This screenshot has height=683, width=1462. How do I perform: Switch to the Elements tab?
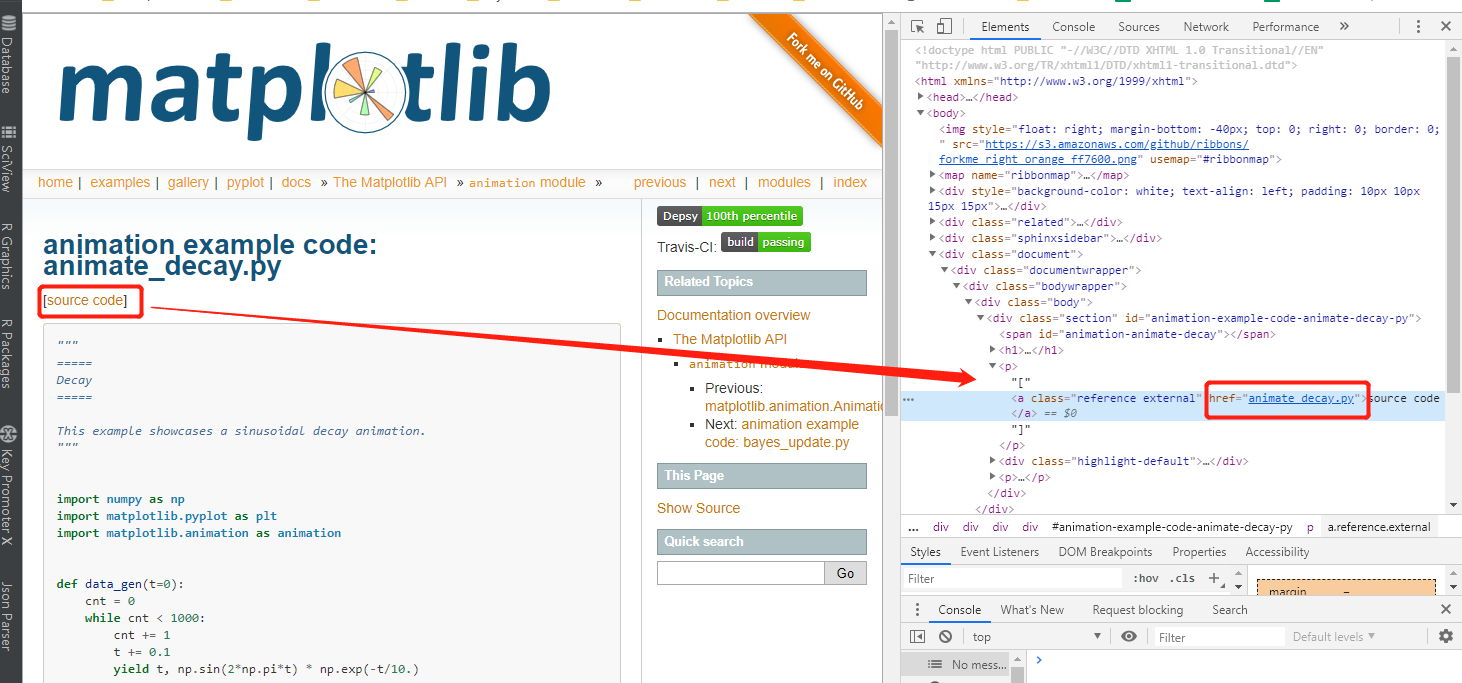coord(1005,27)
